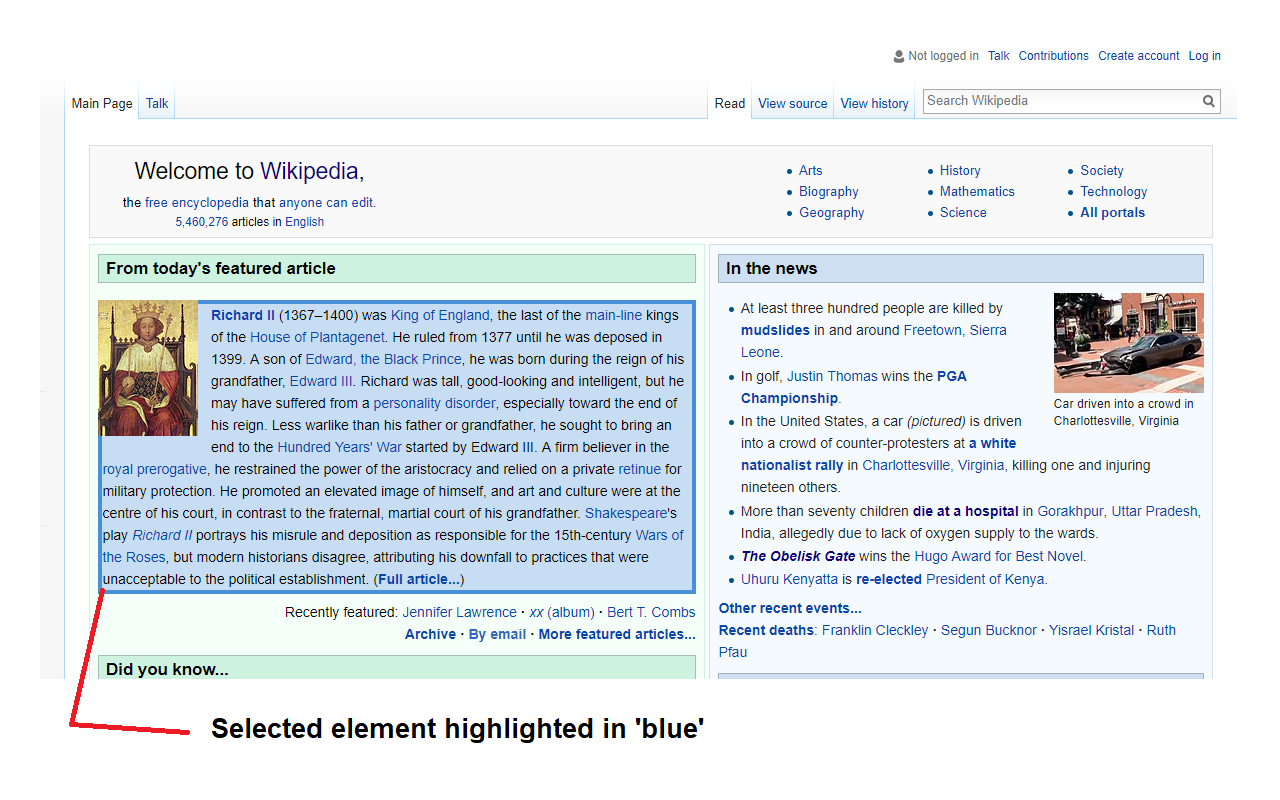Open the re-elected link
Image resolution: width=1280 pixels, height=800 pixels.
click(x=889, y=579)
